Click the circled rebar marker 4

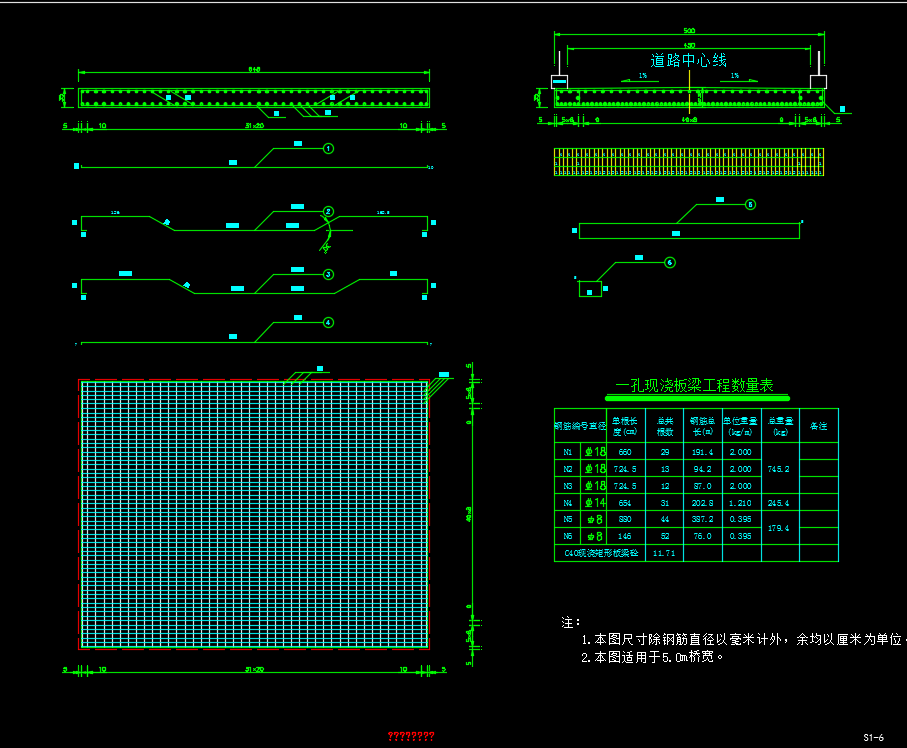(329, 322)
